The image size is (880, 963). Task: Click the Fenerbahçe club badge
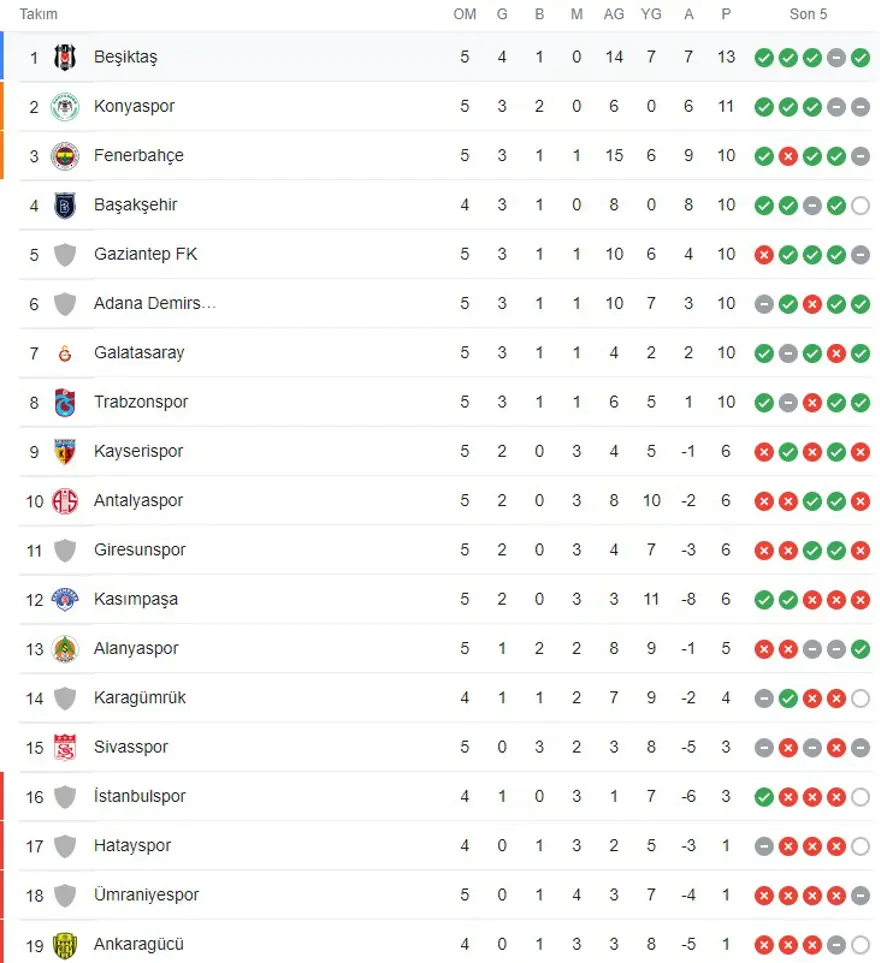pyautogui.click(x=65, y=156)
